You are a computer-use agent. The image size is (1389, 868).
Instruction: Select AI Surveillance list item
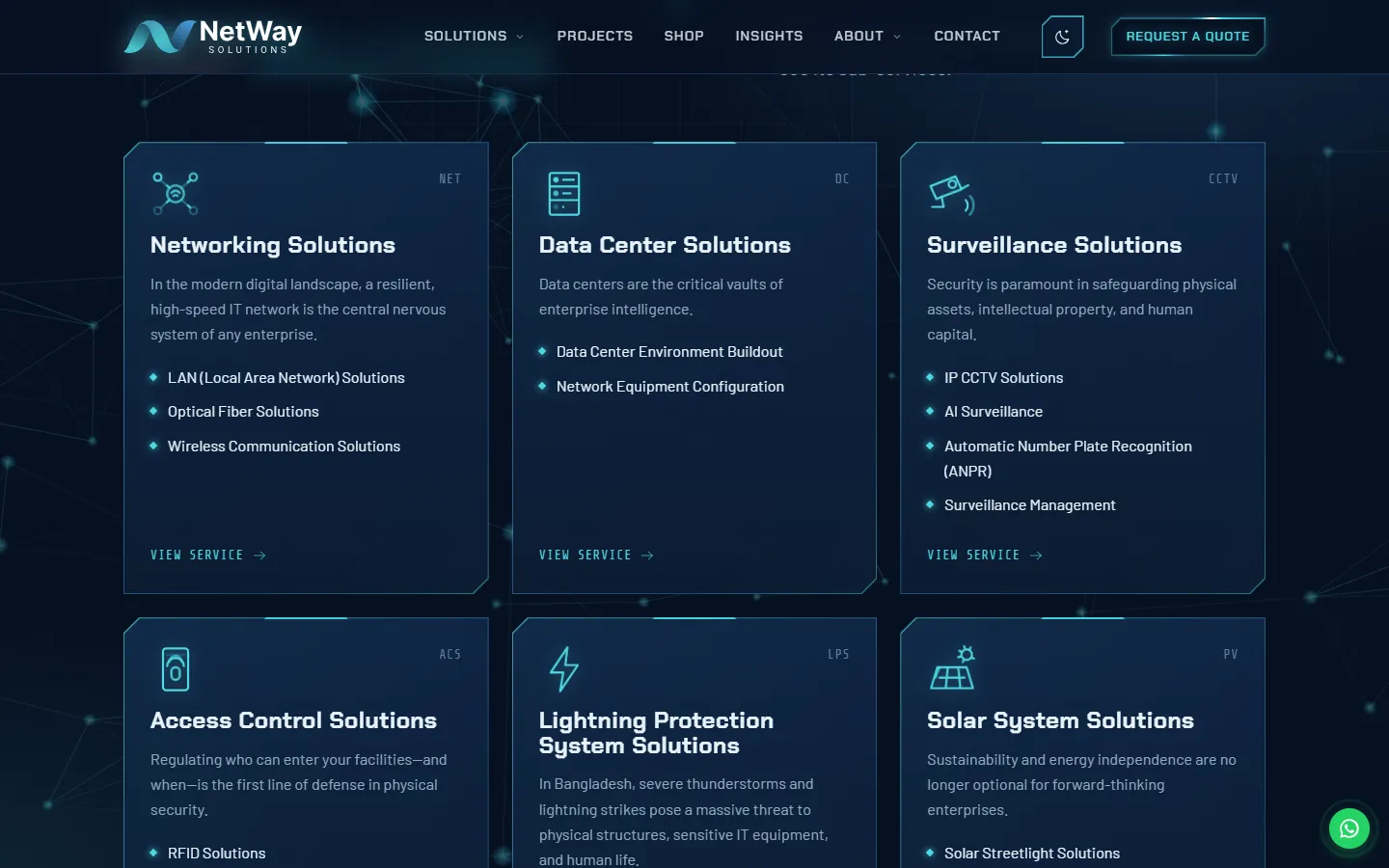point(994,412)
